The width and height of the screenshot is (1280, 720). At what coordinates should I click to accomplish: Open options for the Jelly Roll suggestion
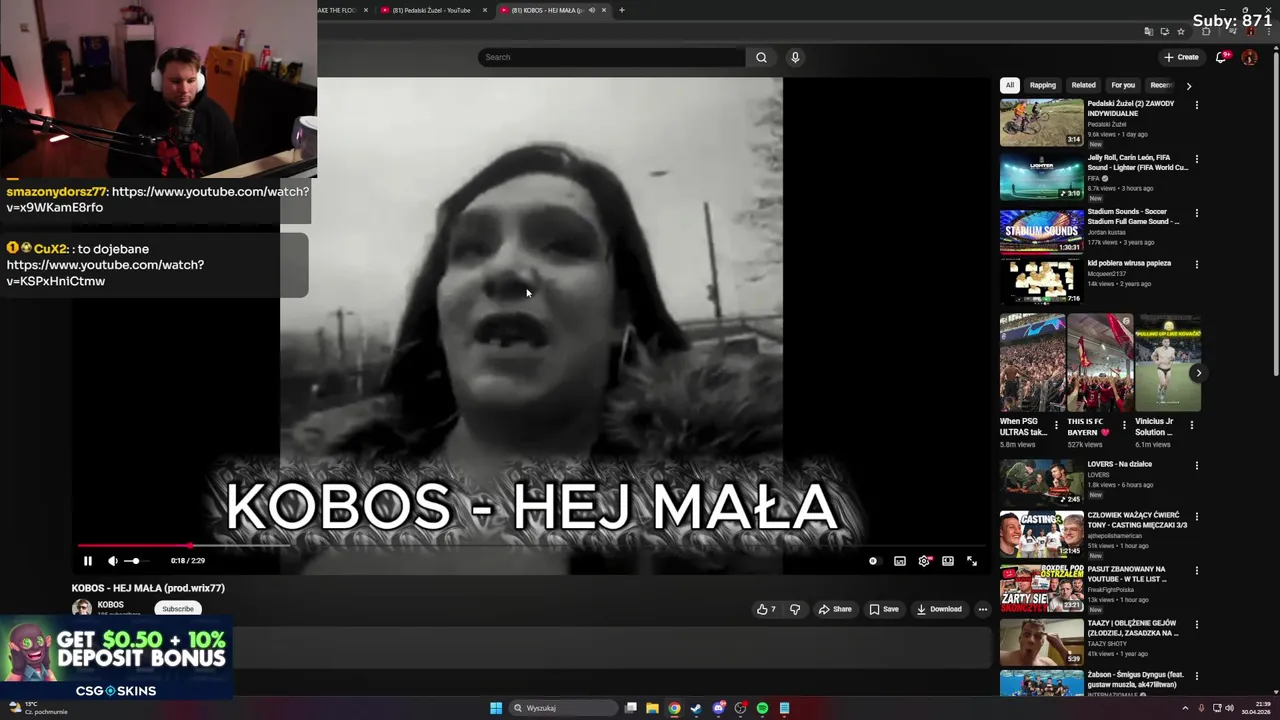[x=1196, y=159]
